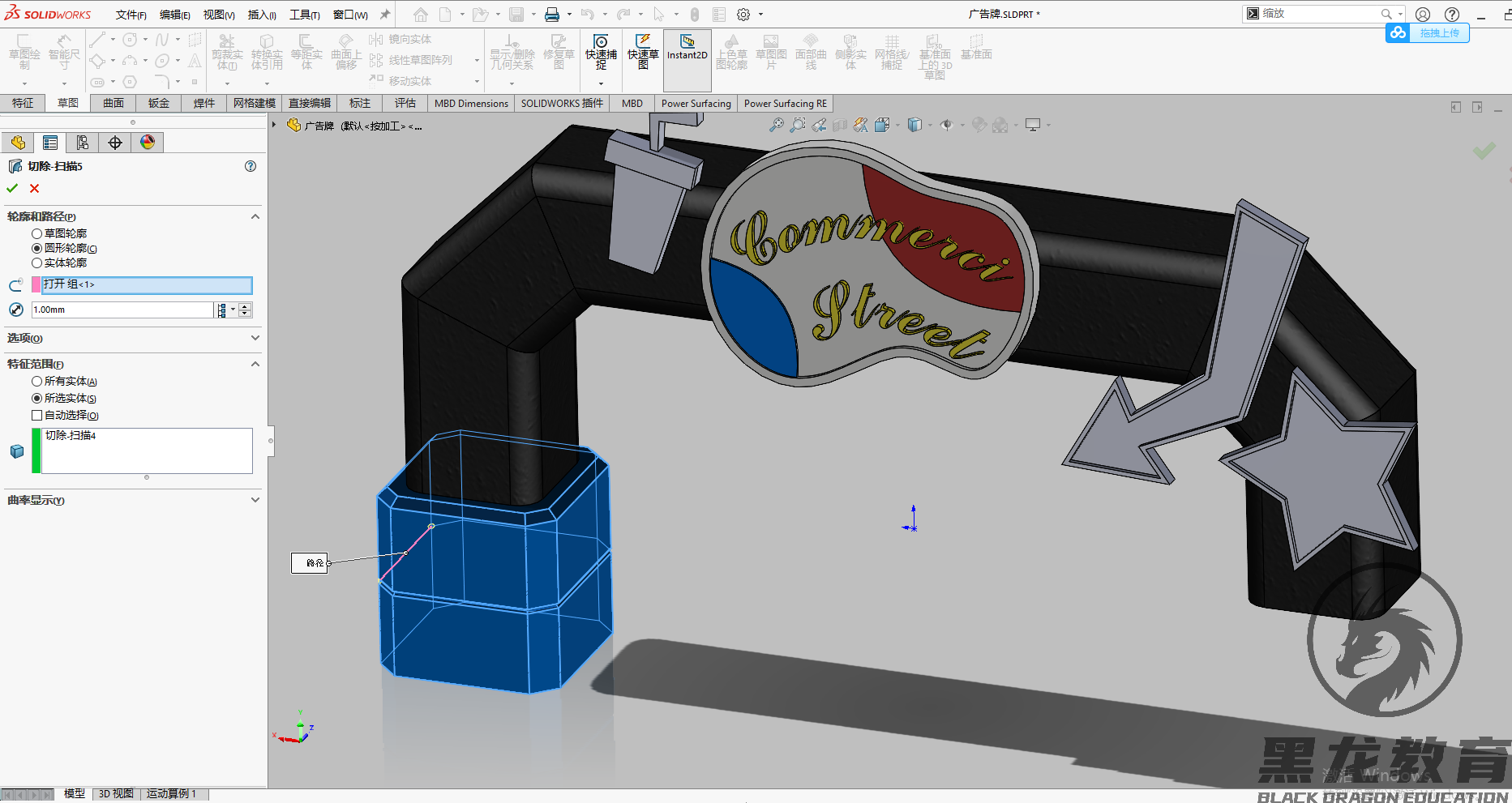
Task: Switch to the DisplayManager paint icon
Action: 147,142
